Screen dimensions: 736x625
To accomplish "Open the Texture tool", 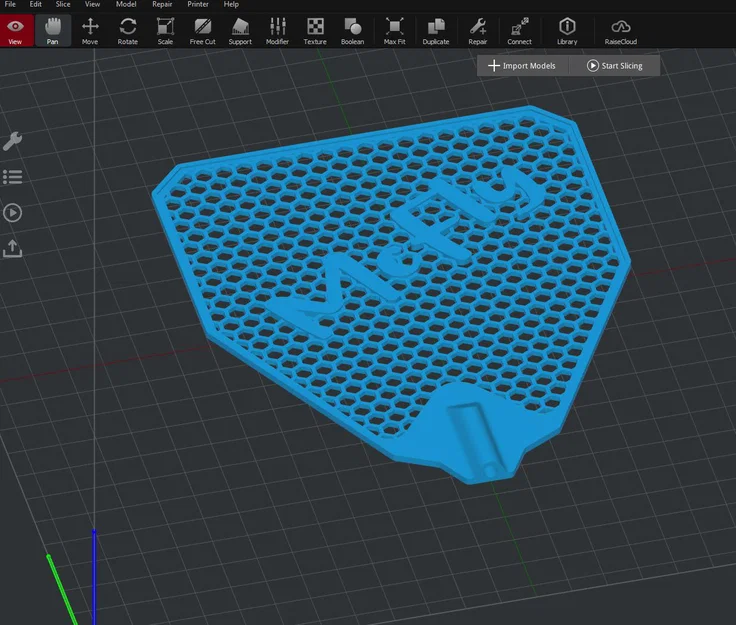I will (x=315, y=31).
